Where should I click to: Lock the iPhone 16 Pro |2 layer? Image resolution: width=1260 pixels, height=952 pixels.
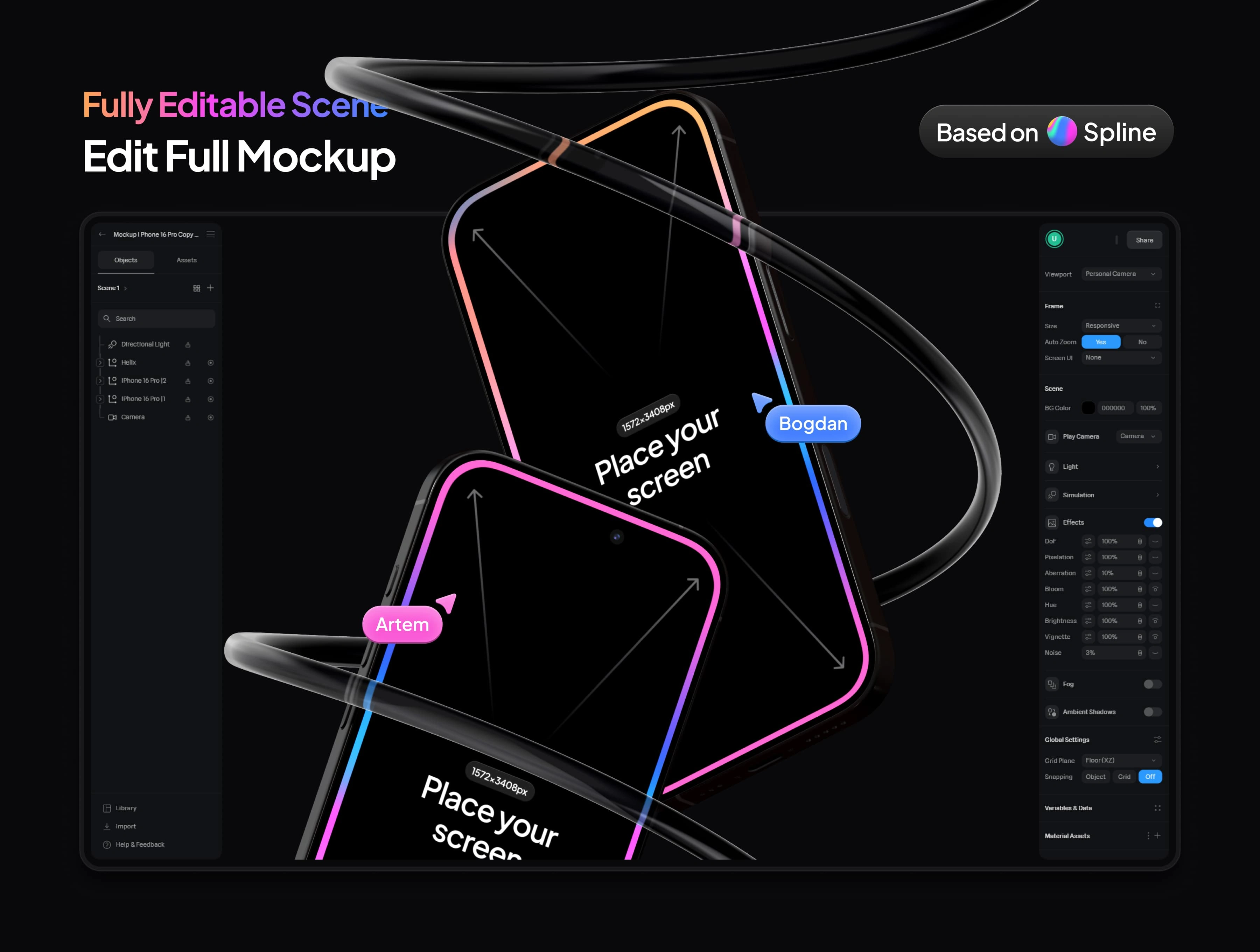pyautogui.click(x=188, y=381)
